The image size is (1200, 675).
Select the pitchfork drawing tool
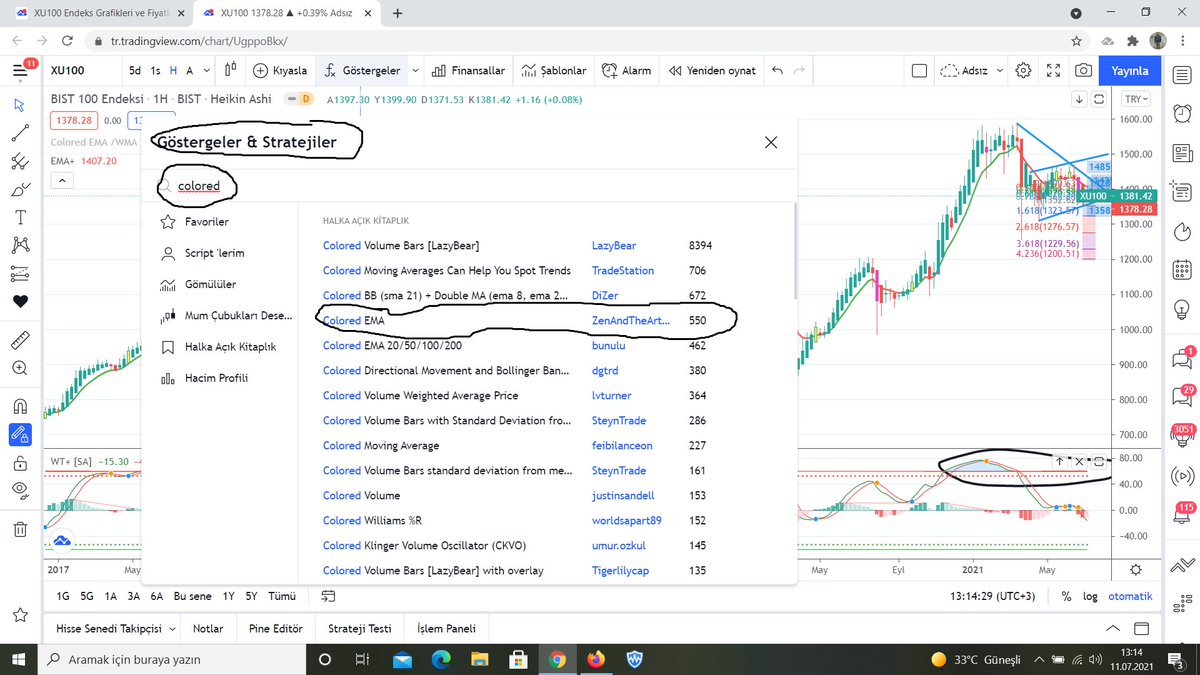click(20, 161)
